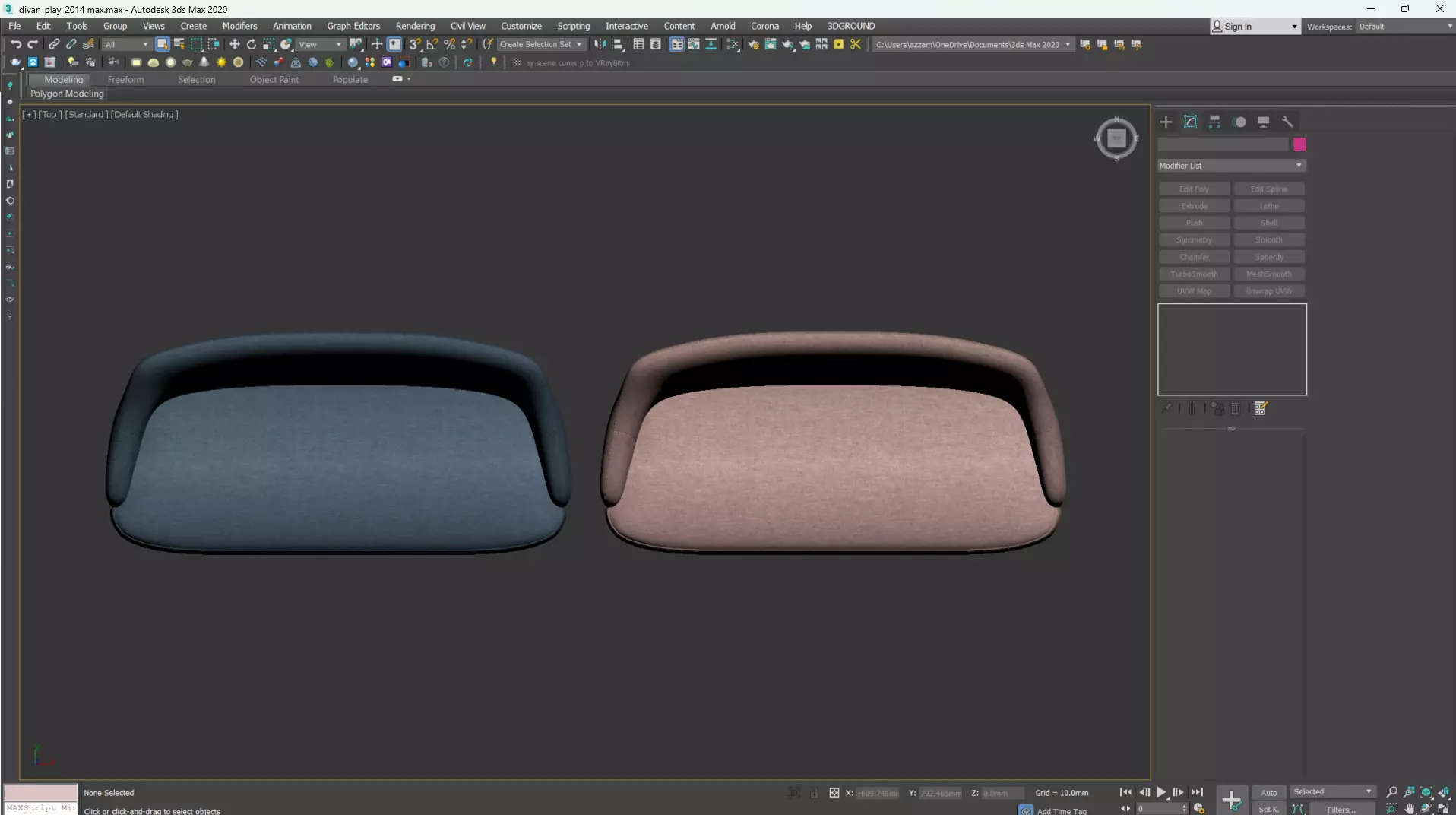Click the pink MAXScript listener swatch
1456x815 pixels.
click(40, 793)
